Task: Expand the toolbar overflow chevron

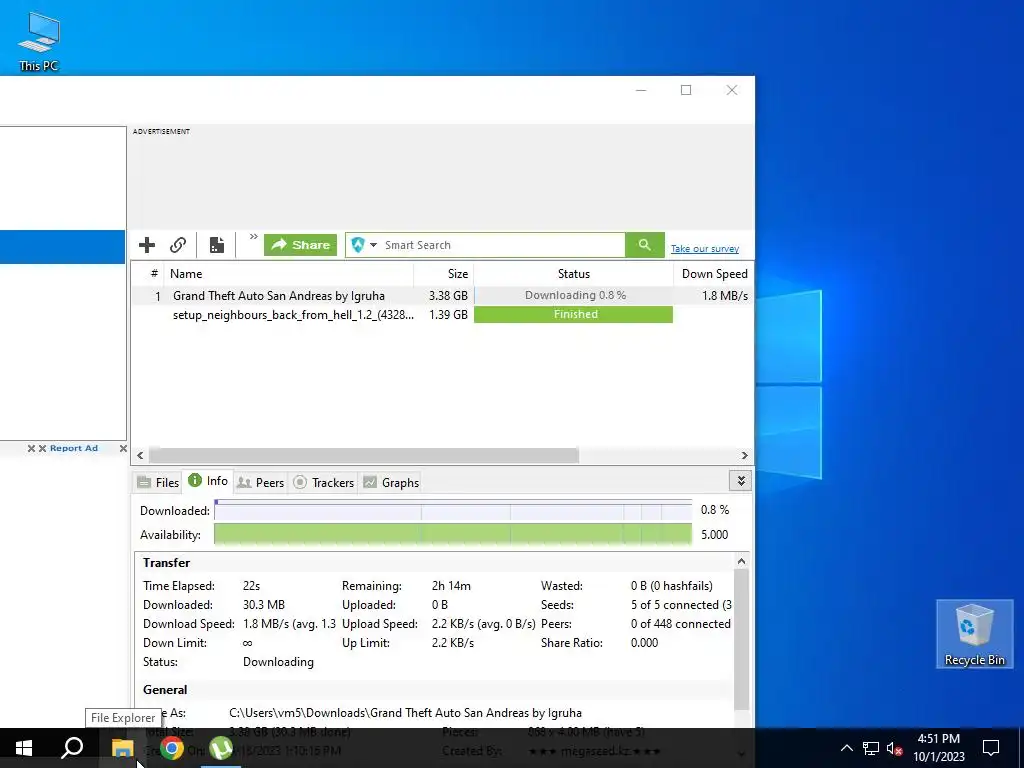Action: point(253,236)
